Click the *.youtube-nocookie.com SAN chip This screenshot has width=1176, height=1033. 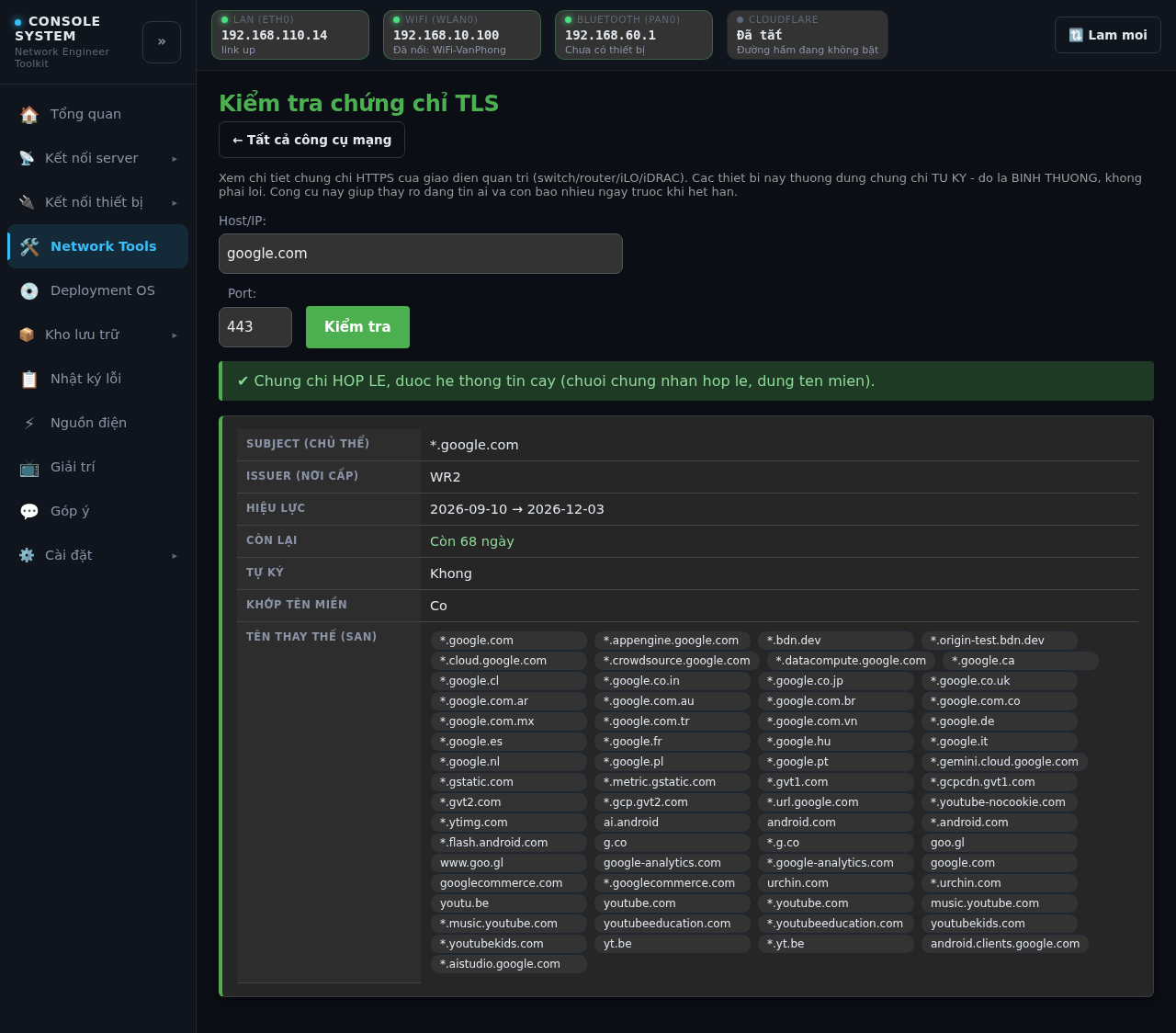[x=1000, y=802]
